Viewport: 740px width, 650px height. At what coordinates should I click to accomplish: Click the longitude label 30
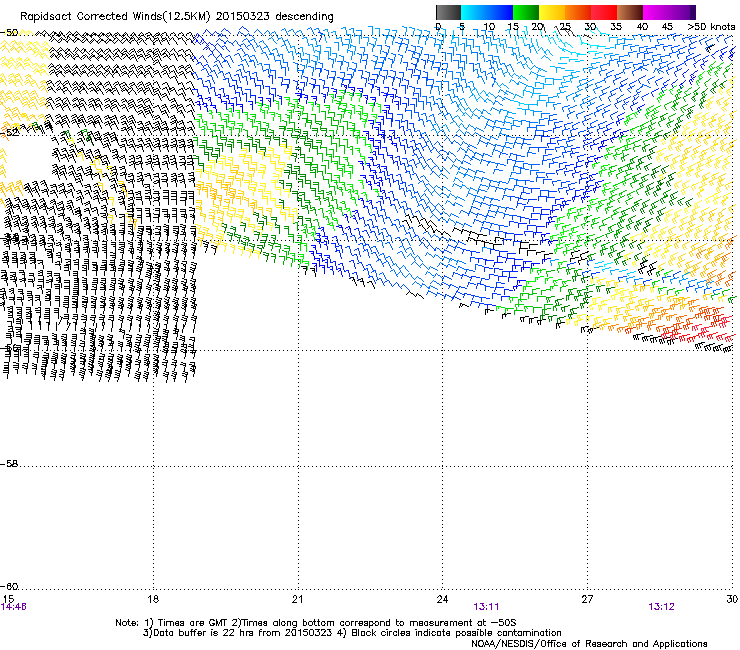tap(732, 599)
